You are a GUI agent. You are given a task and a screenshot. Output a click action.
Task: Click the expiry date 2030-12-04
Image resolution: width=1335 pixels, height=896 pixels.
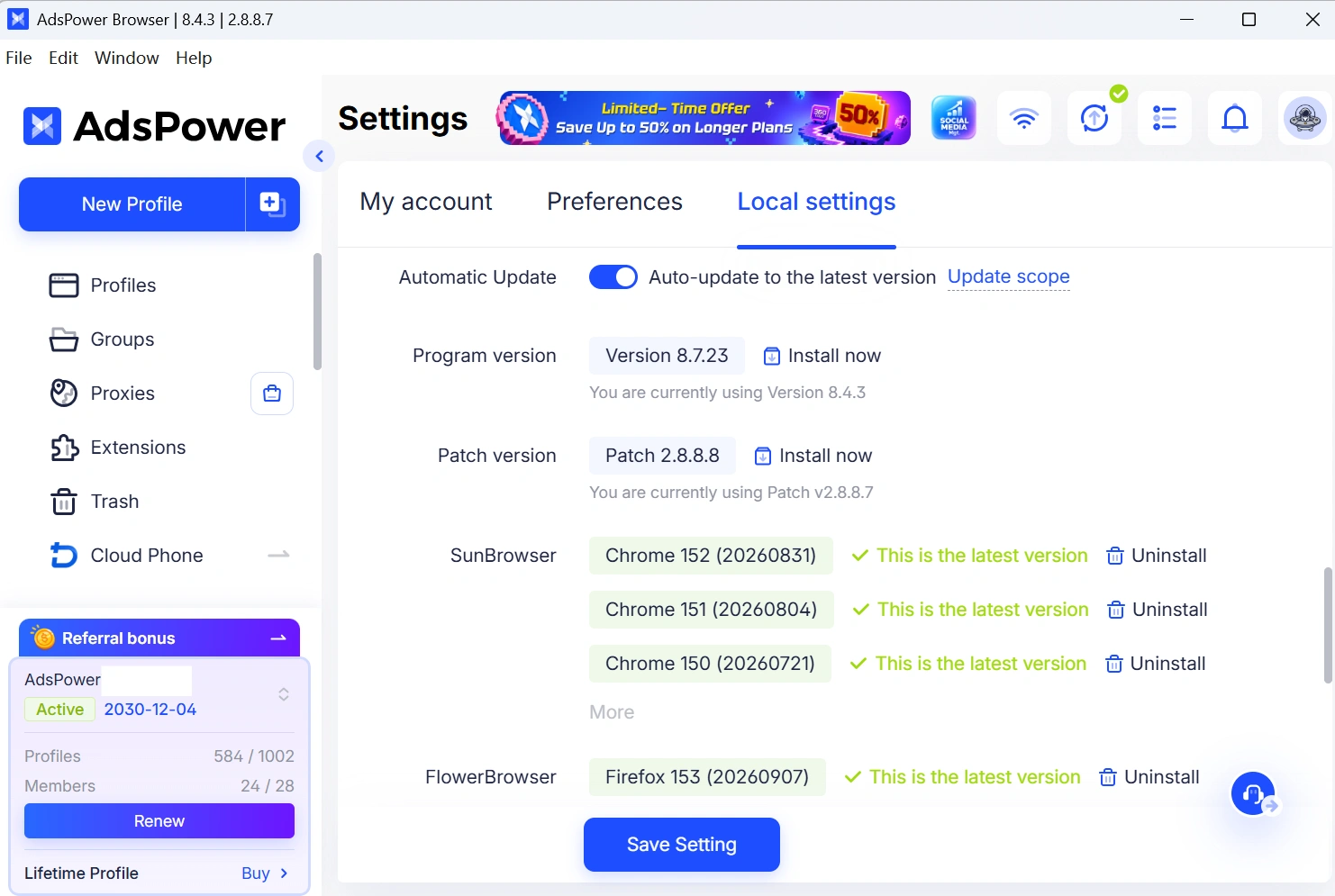coord(150,710)
